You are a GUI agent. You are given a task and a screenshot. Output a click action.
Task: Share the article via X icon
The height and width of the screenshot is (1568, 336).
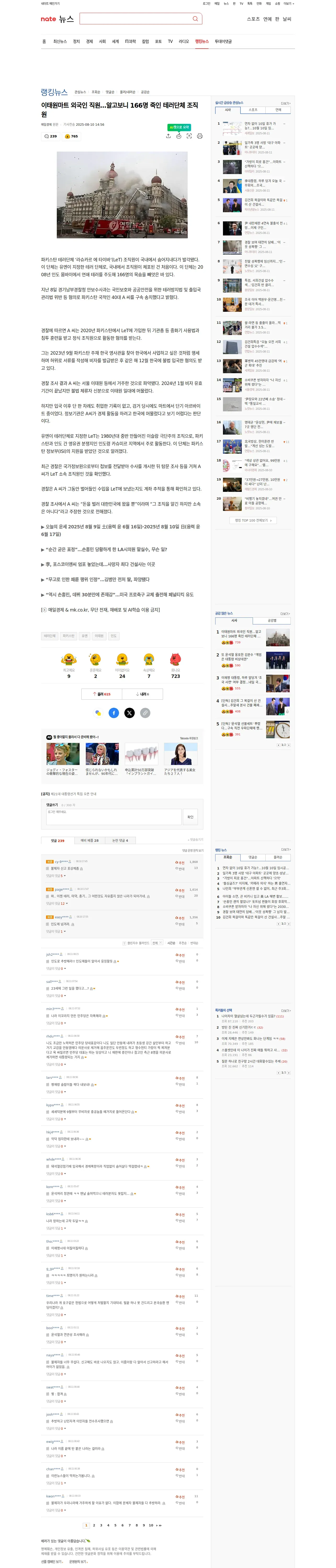tap(129, 713)
